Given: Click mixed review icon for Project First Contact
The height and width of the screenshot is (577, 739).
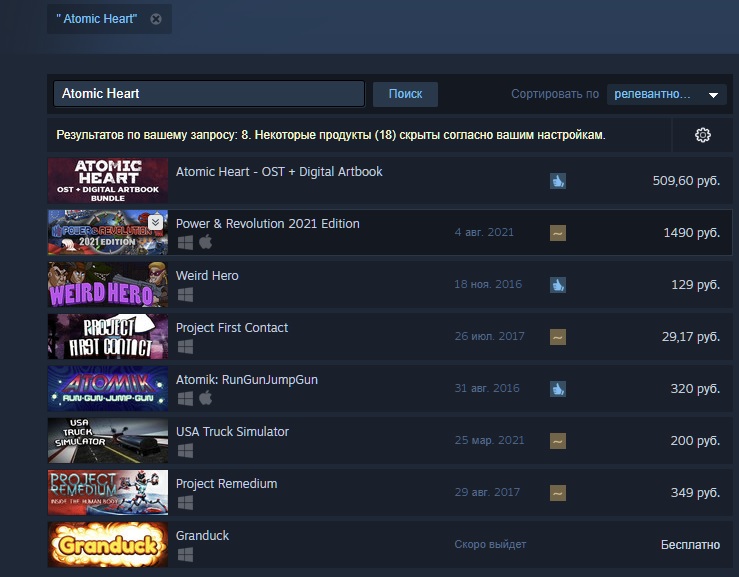Looking at the screenshot, I should tap(558, 337).
